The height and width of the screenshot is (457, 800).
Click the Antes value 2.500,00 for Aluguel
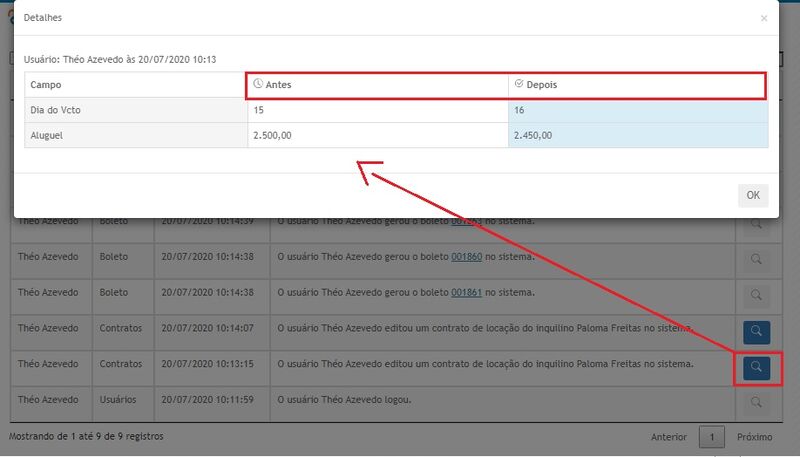(x=273, y=135)
